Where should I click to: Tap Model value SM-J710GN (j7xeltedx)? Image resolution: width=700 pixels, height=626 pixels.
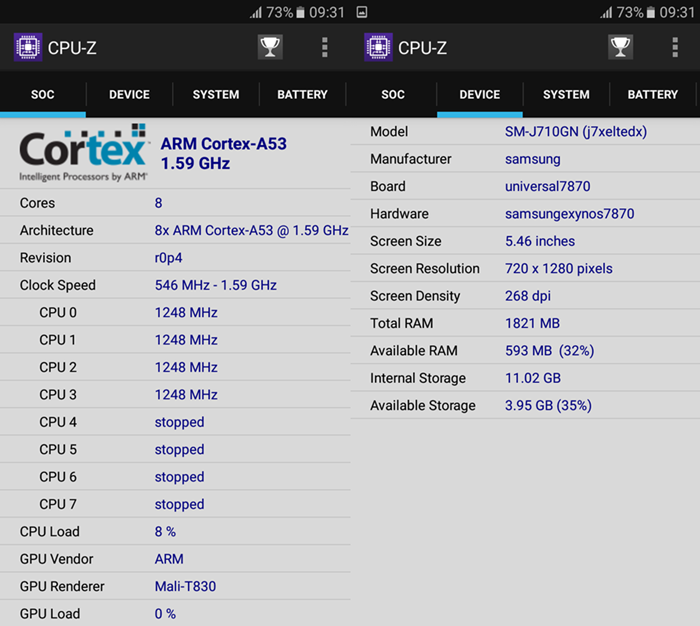576,132
